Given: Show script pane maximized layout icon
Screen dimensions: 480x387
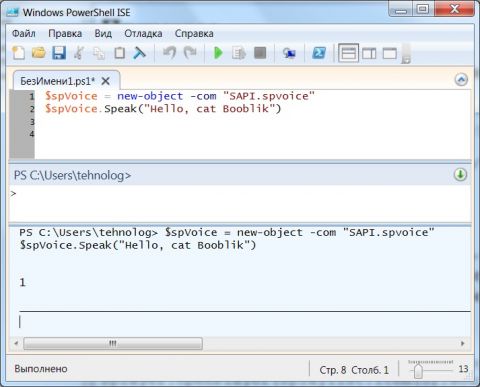Looking at the screenshot, I should (x=389, y=53).
